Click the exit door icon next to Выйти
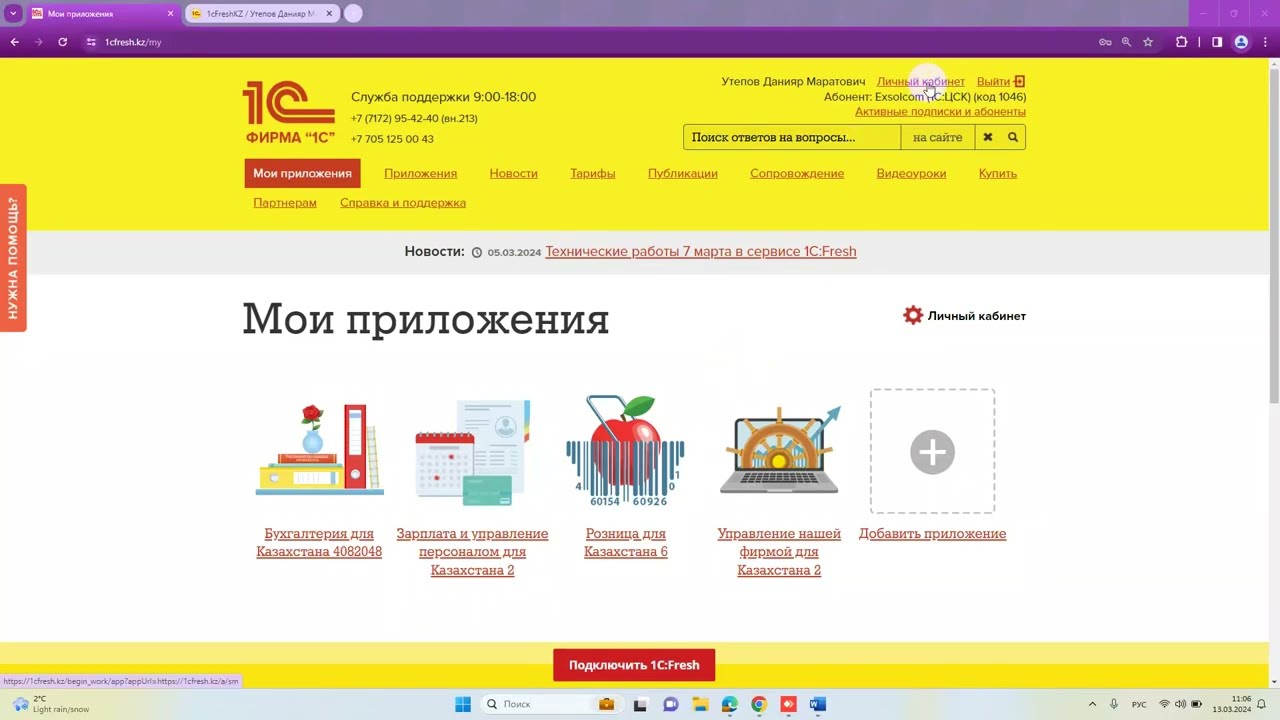This screenshot has height=720, width=1280. click(1019, 81)
